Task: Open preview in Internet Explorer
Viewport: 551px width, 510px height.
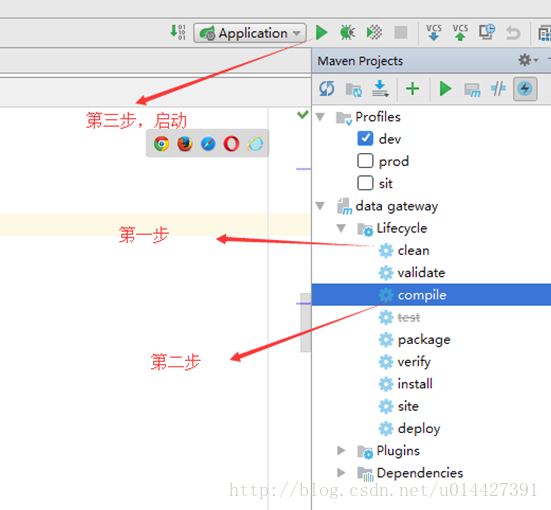Action: click(255, 143)
